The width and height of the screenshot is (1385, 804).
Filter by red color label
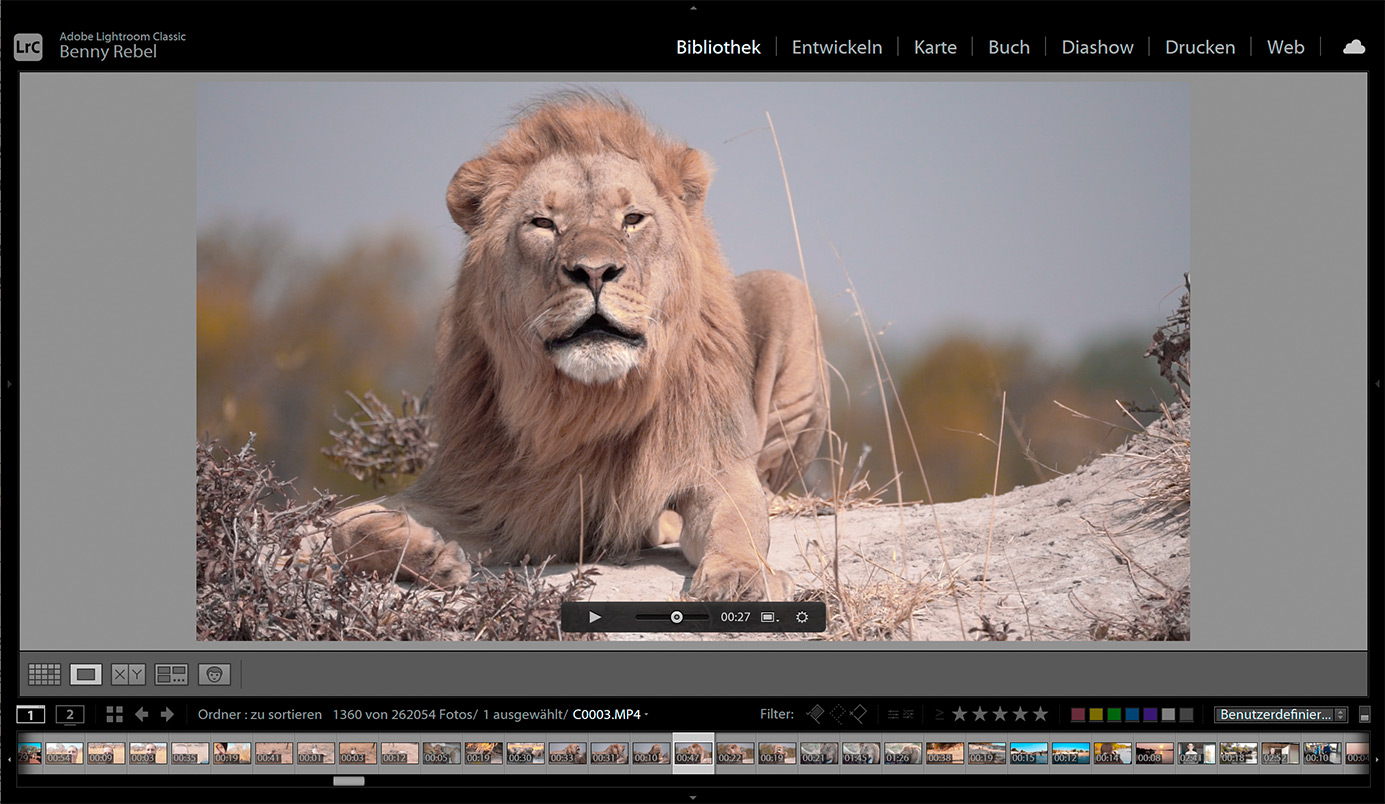click(1078, 714)
